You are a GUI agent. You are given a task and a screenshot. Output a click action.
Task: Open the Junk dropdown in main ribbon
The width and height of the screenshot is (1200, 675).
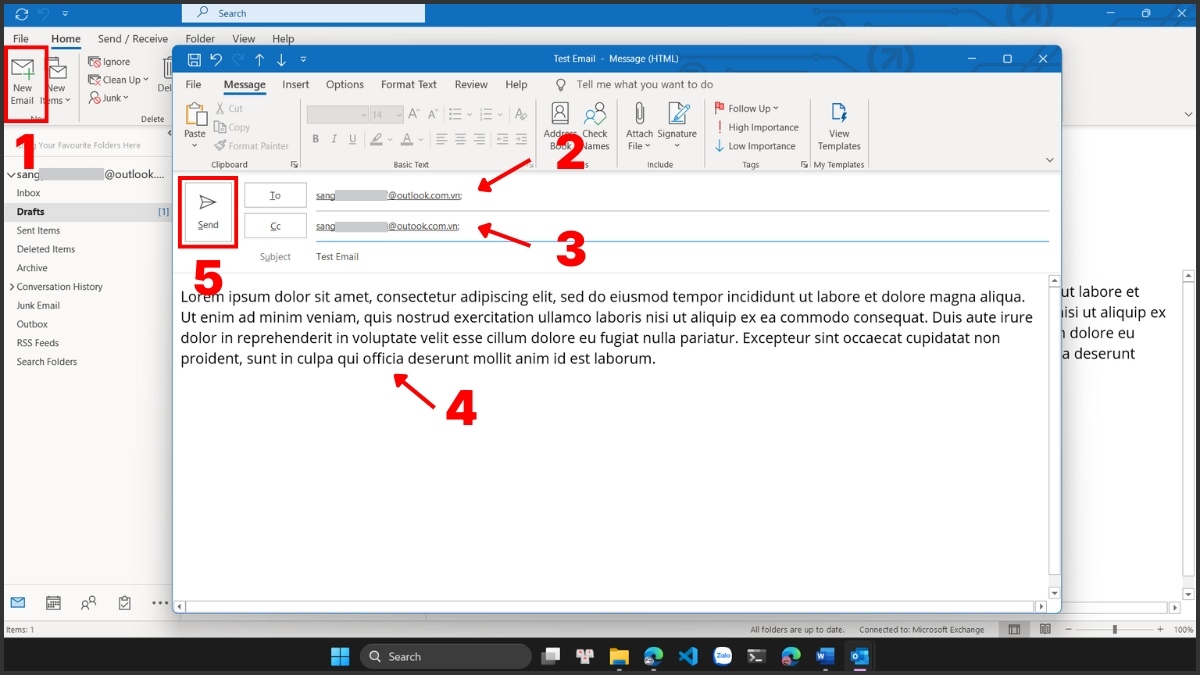click(110, 98)
